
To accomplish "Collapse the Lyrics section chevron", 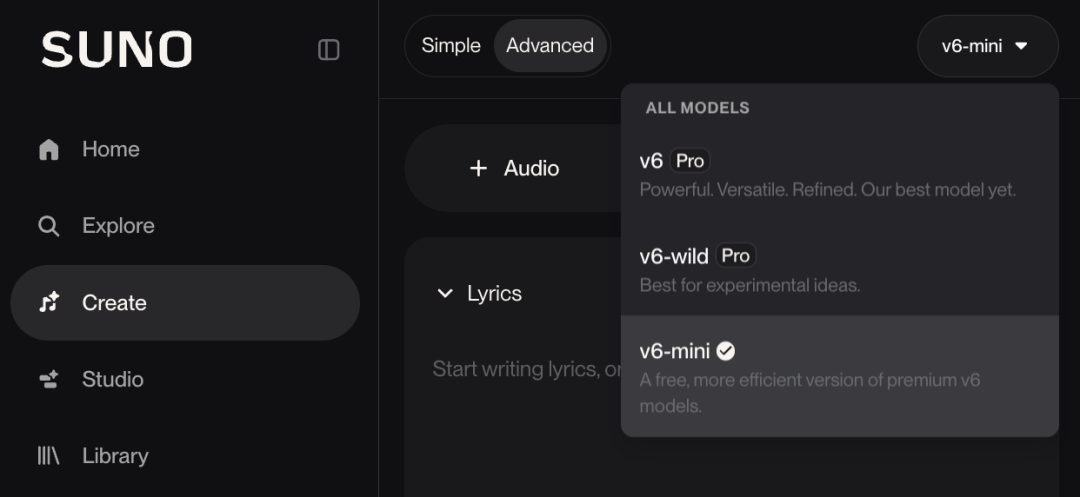I will click(x=446, y=293).
